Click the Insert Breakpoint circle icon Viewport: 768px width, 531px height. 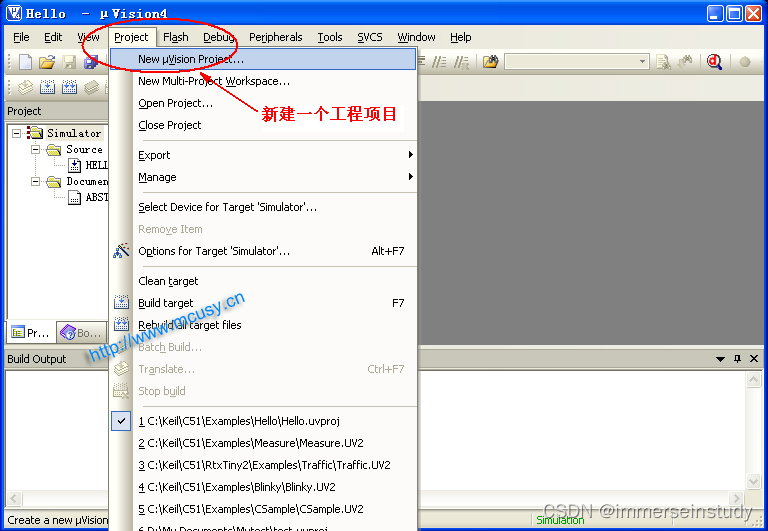pyautogui.click(x=744, y=62)
